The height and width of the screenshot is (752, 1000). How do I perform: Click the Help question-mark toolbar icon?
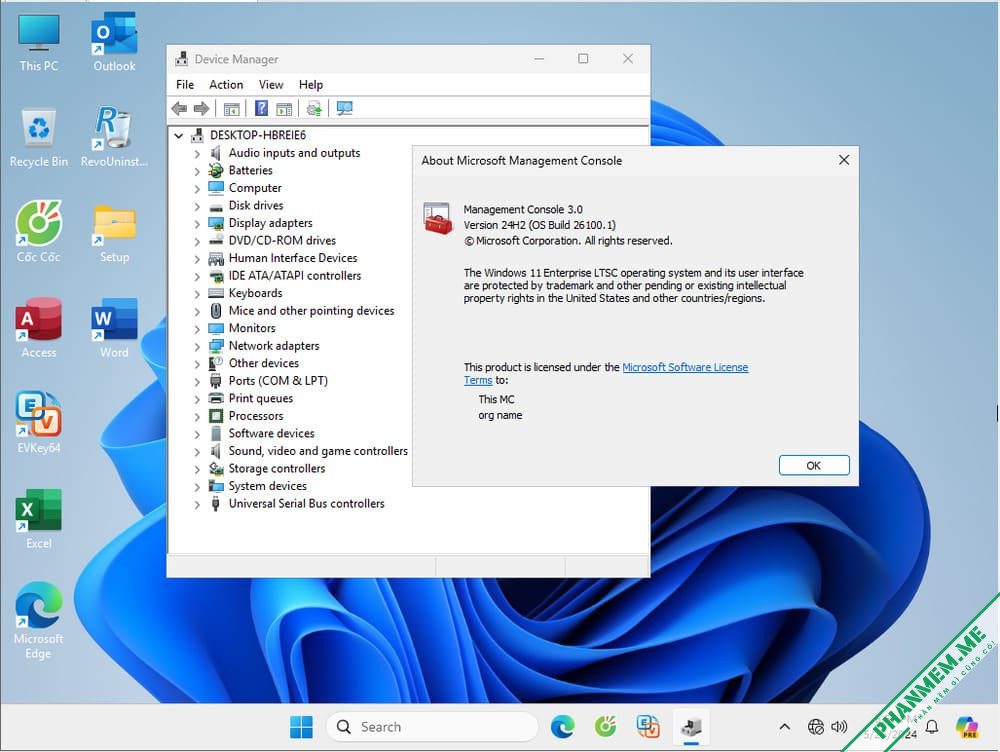pos(261,108)
